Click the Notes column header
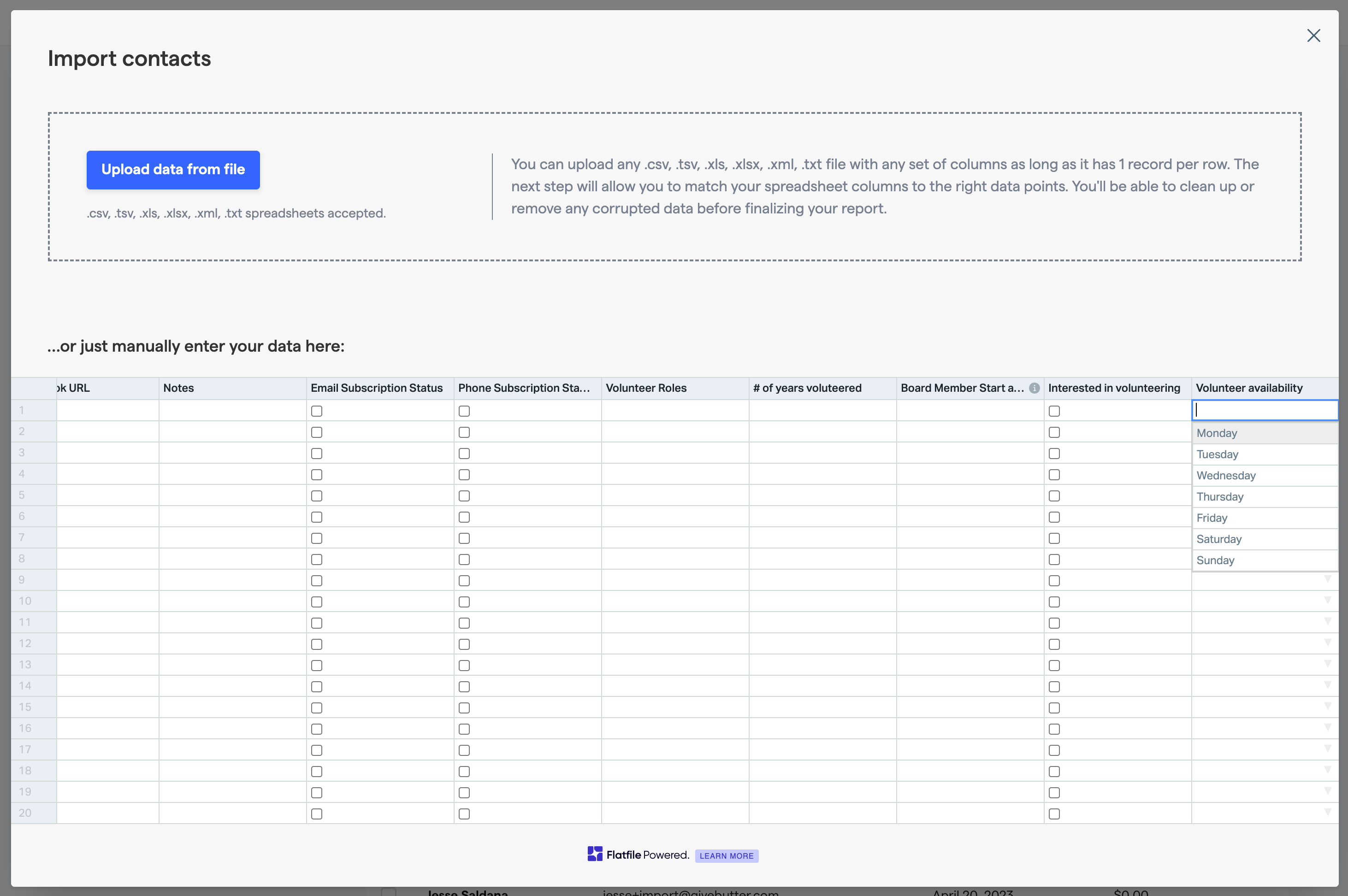 click(x=232, y=388)
